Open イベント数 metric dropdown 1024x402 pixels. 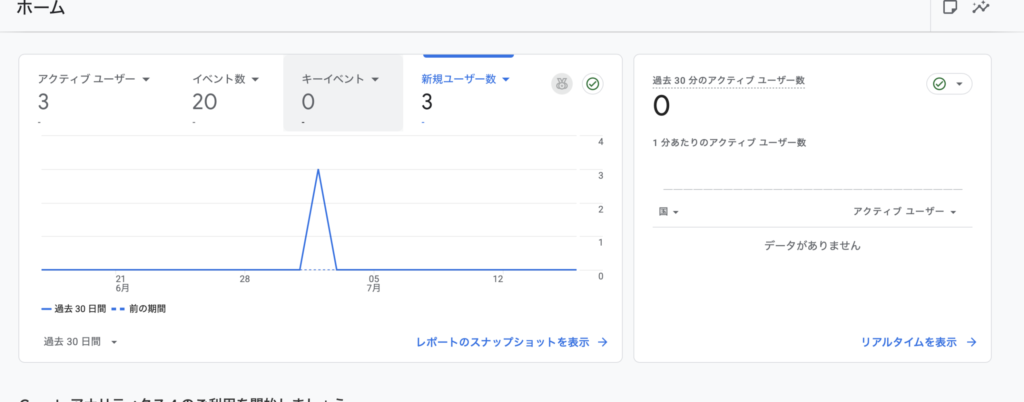click(226, 79)
